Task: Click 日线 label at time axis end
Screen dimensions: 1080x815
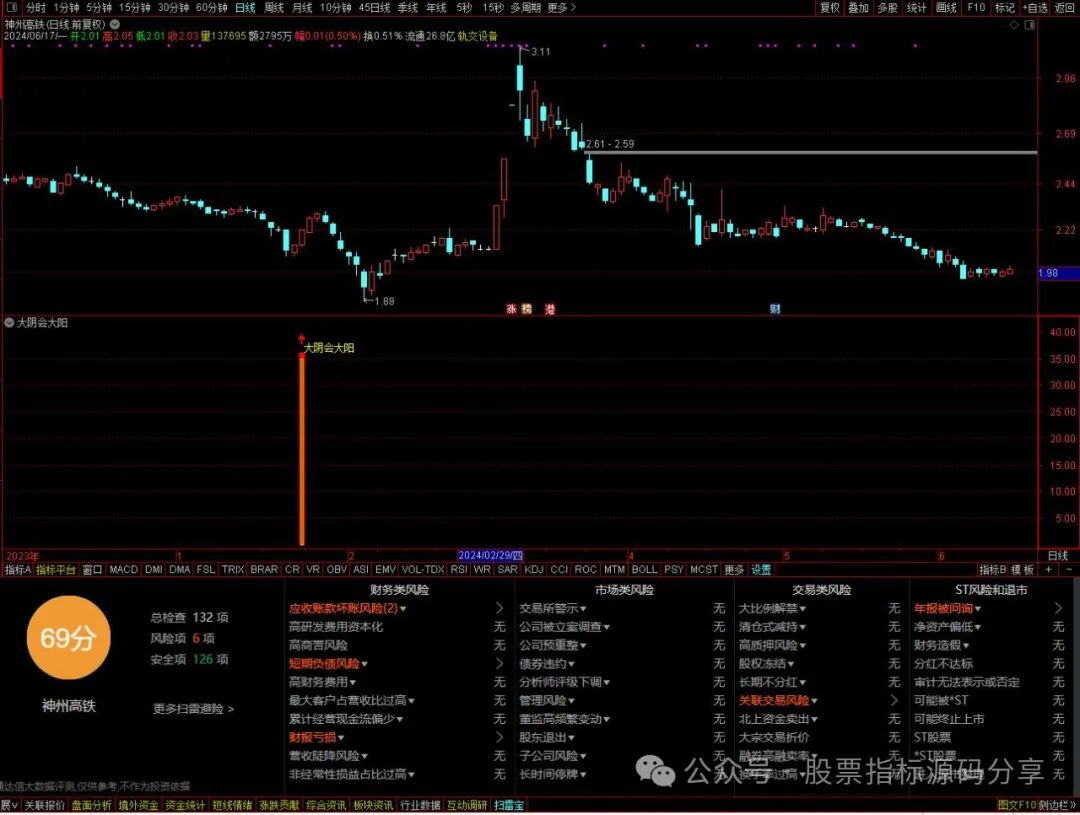Action: click(x=1057, y=555)
